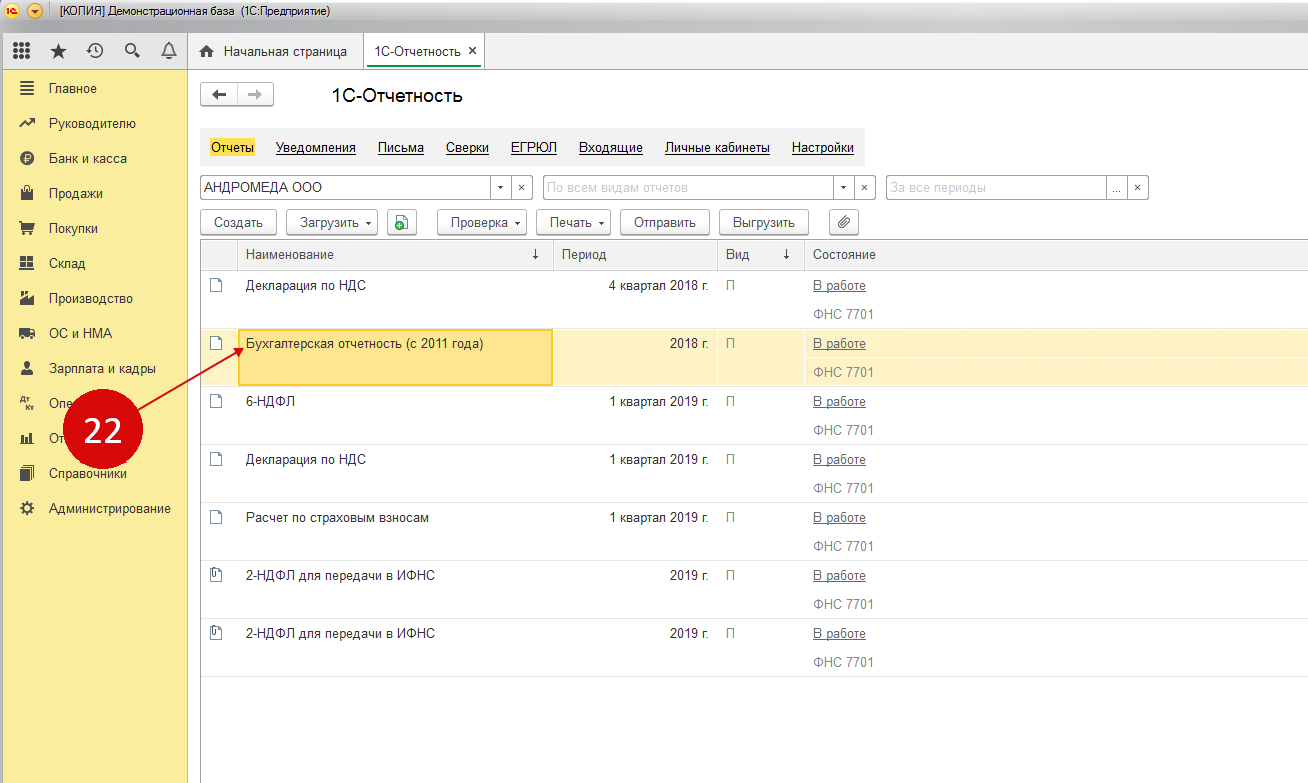This screenshot has height=783, width=1308.
Task: Expand the report type dropdown arrow
Action: [844, 188]
